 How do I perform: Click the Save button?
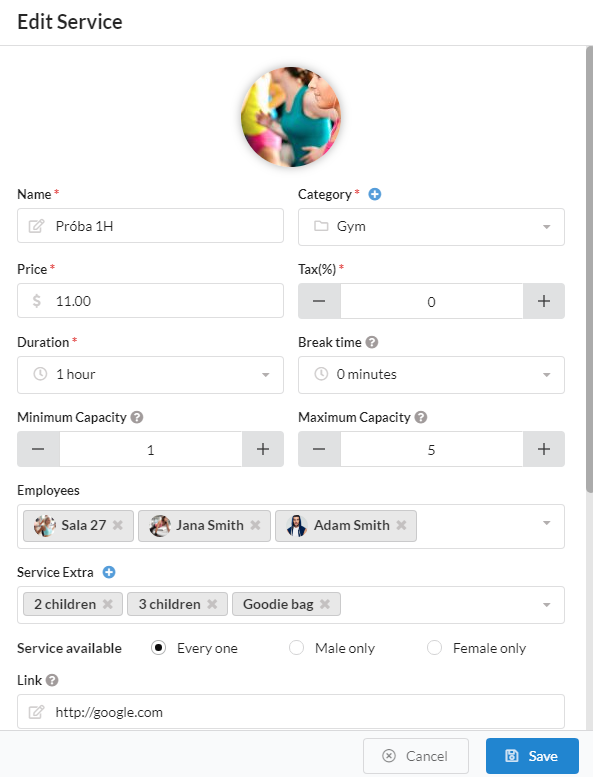tap(532, 756)
